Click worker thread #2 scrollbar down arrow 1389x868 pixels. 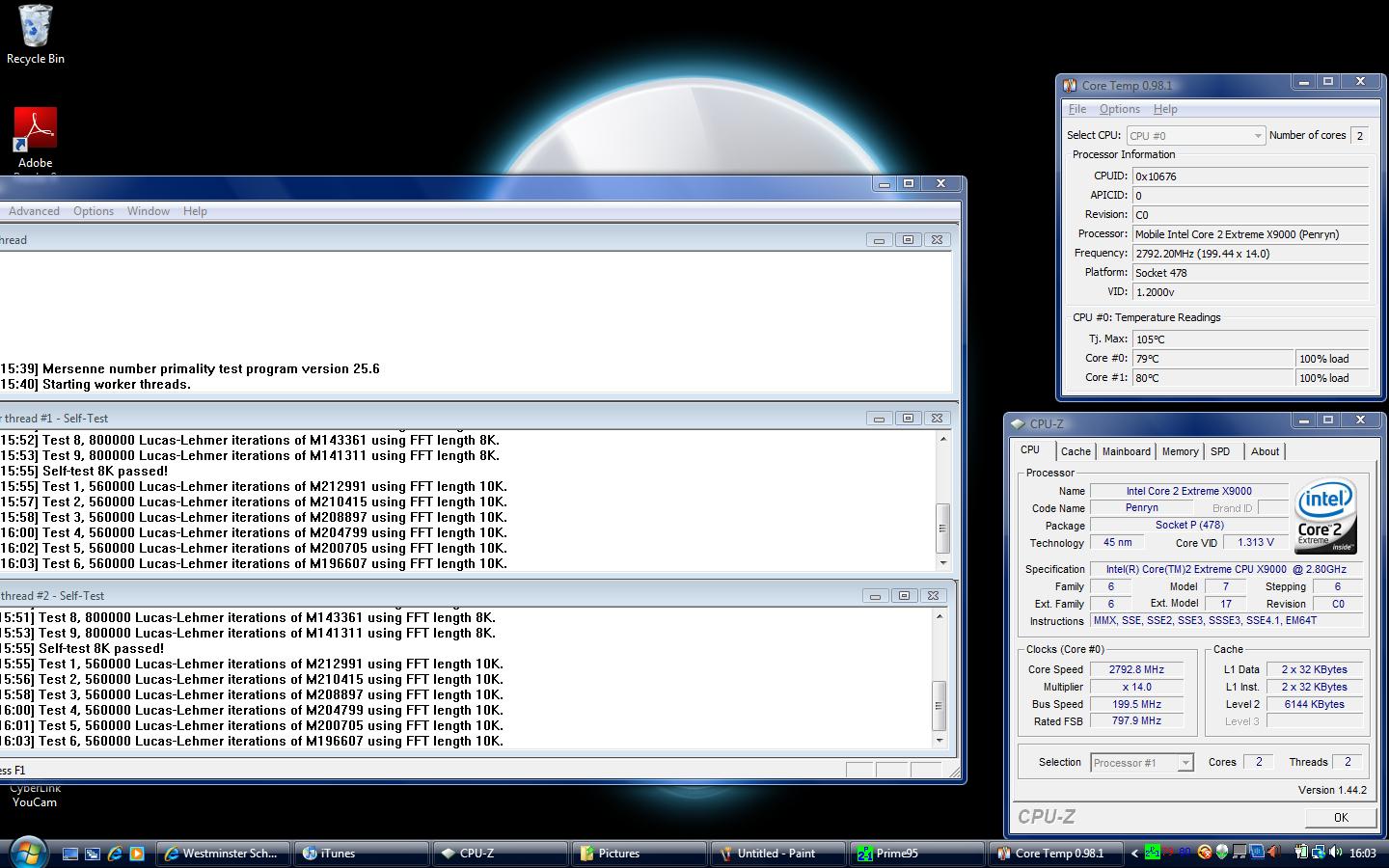pos(940,740)
